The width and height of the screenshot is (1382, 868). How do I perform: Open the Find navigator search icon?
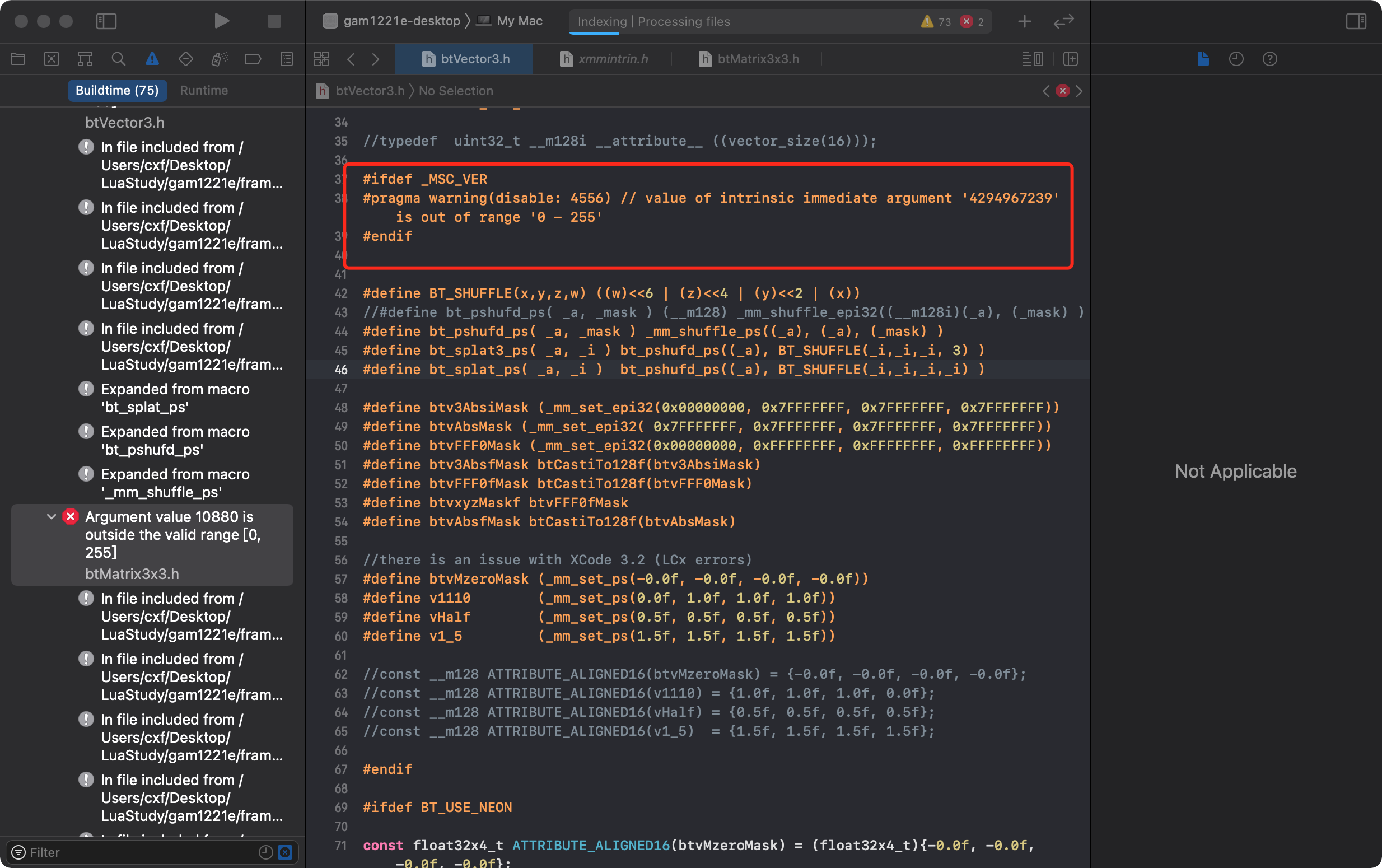coord(118,59)
